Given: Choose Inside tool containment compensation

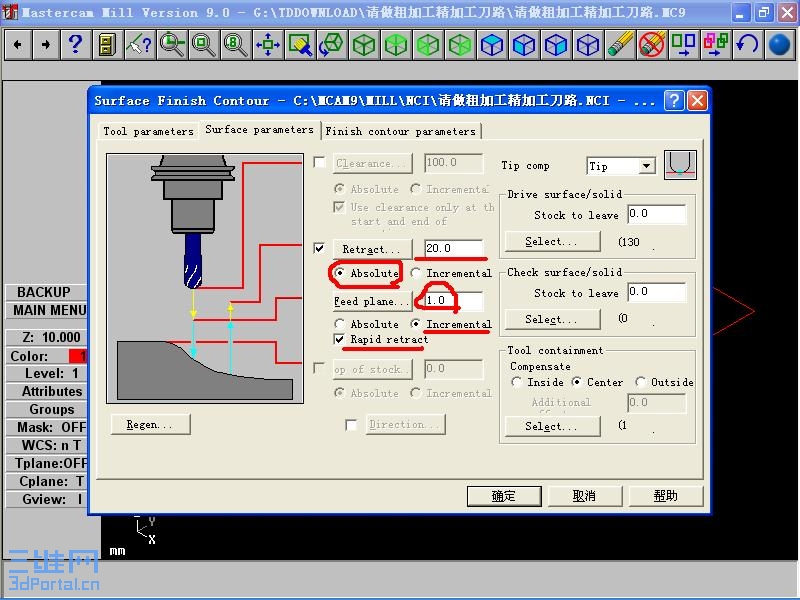Looking at the screenshot, I should click(516, 382).
